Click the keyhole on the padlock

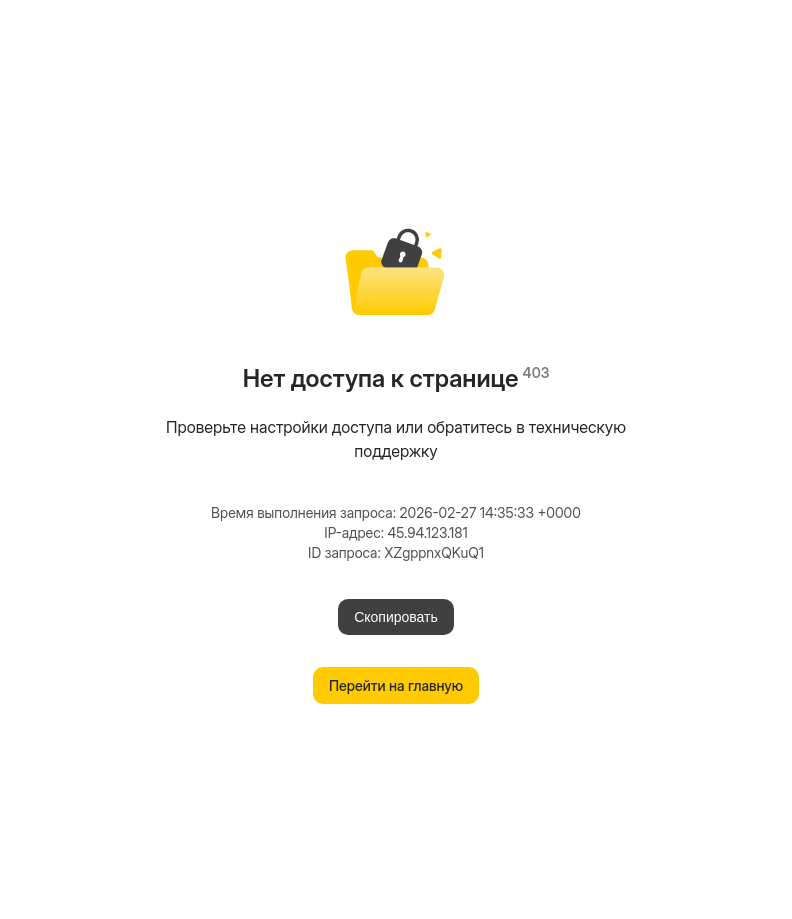coord(402,256)
